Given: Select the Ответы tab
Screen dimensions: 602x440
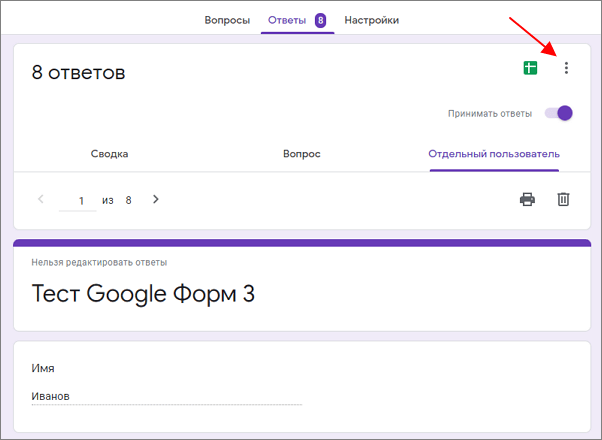Looking at the screenshot, I should tap(287, 20).
